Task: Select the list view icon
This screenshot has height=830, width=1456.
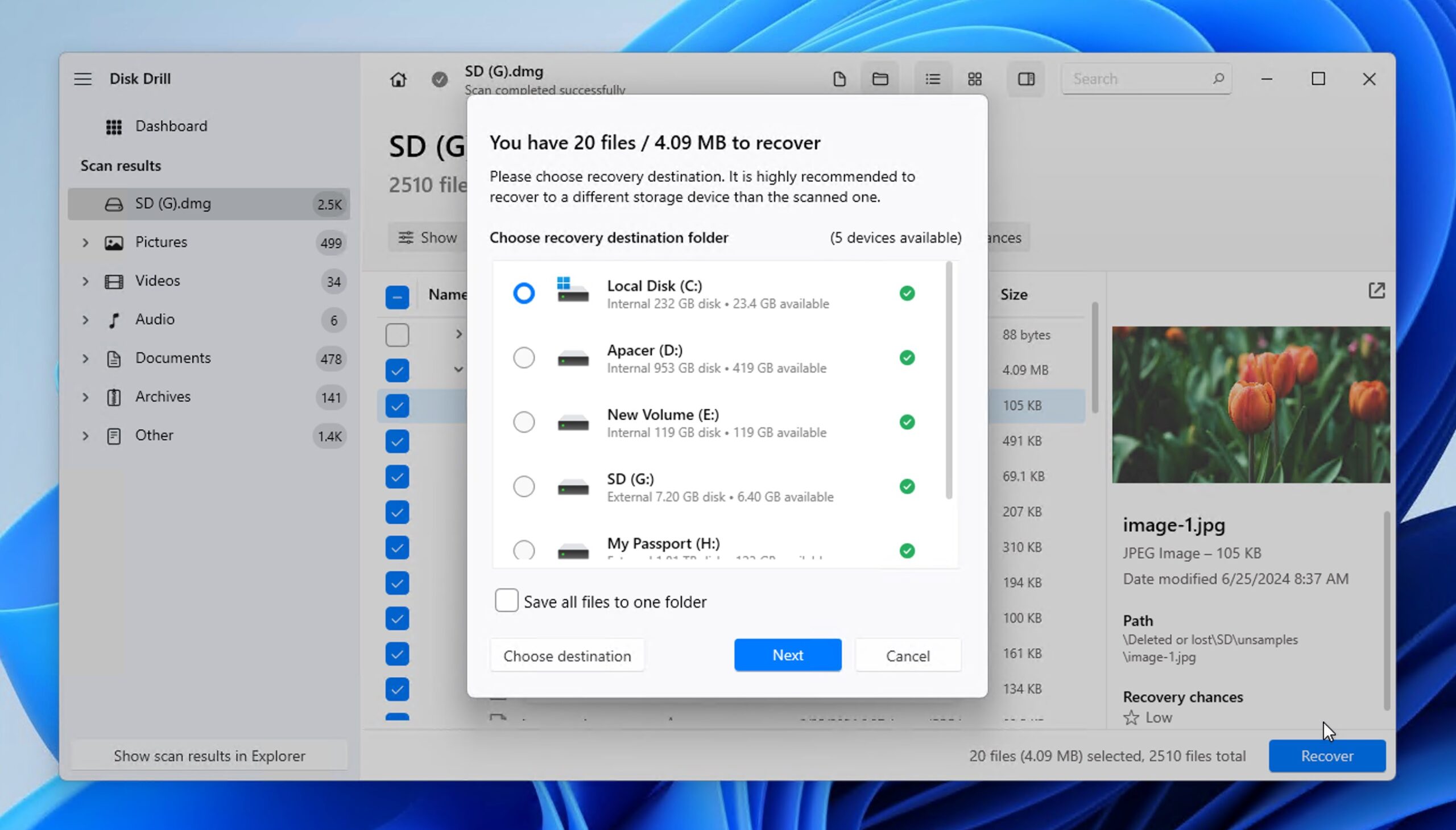Action: pyautogui.click(x=932, y=79)
